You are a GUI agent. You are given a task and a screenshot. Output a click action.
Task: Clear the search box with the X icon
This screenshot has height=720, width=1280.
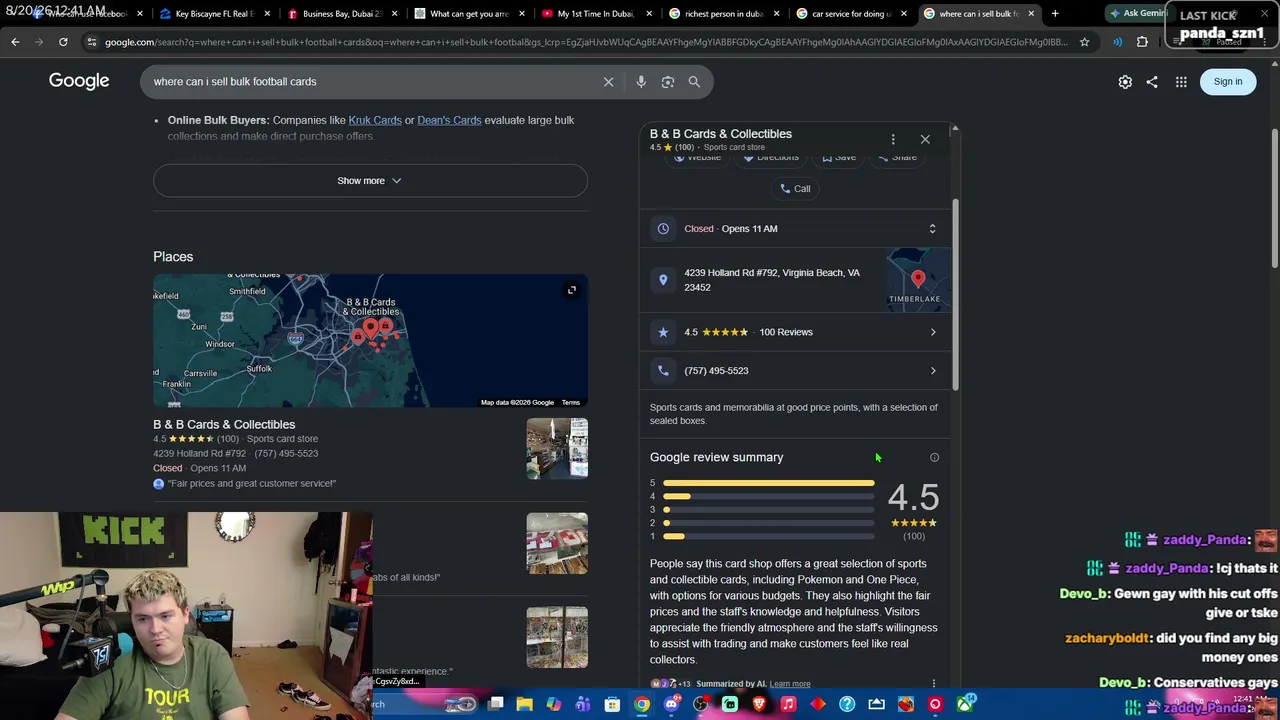point(608,82)
